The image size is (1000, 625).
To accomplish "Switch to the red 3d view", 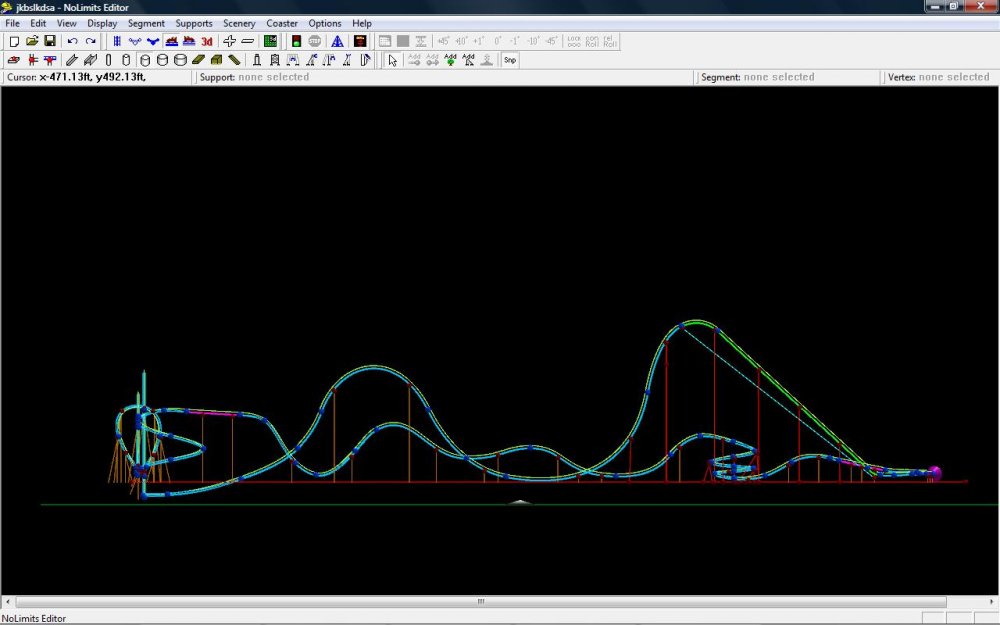I will (207, 41).
